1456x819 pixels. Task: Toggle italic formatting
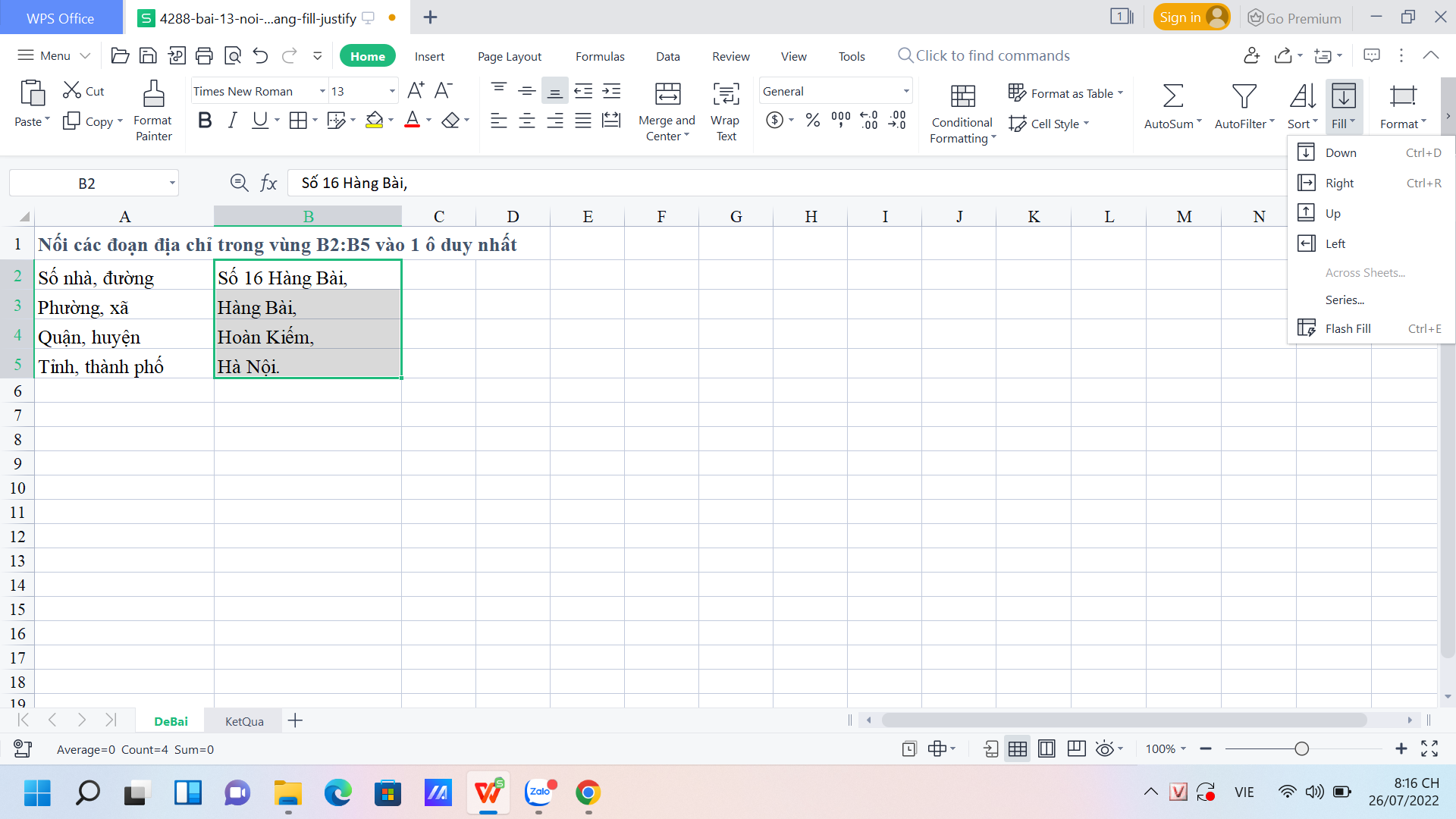pos(232,120)
